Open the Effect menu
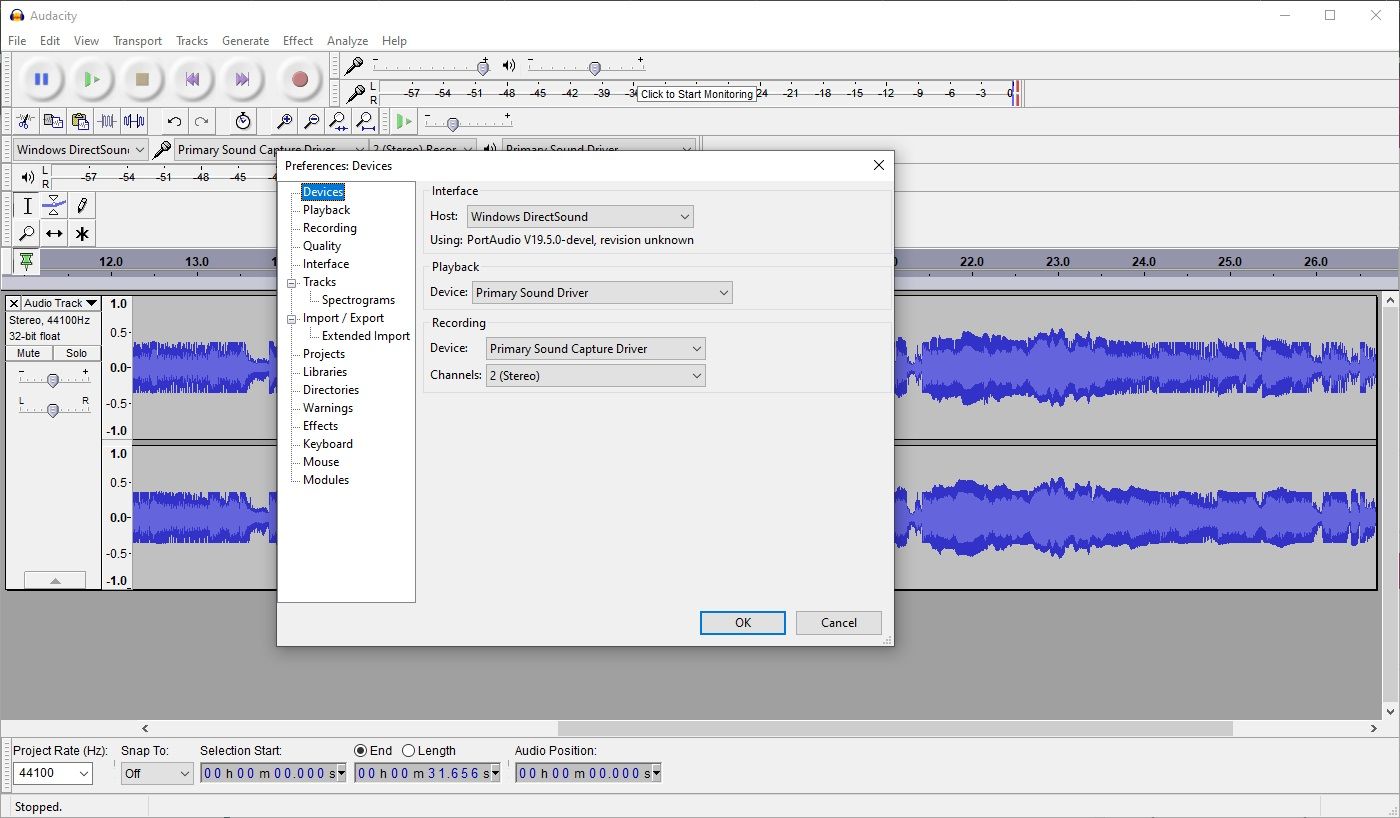 298,41
